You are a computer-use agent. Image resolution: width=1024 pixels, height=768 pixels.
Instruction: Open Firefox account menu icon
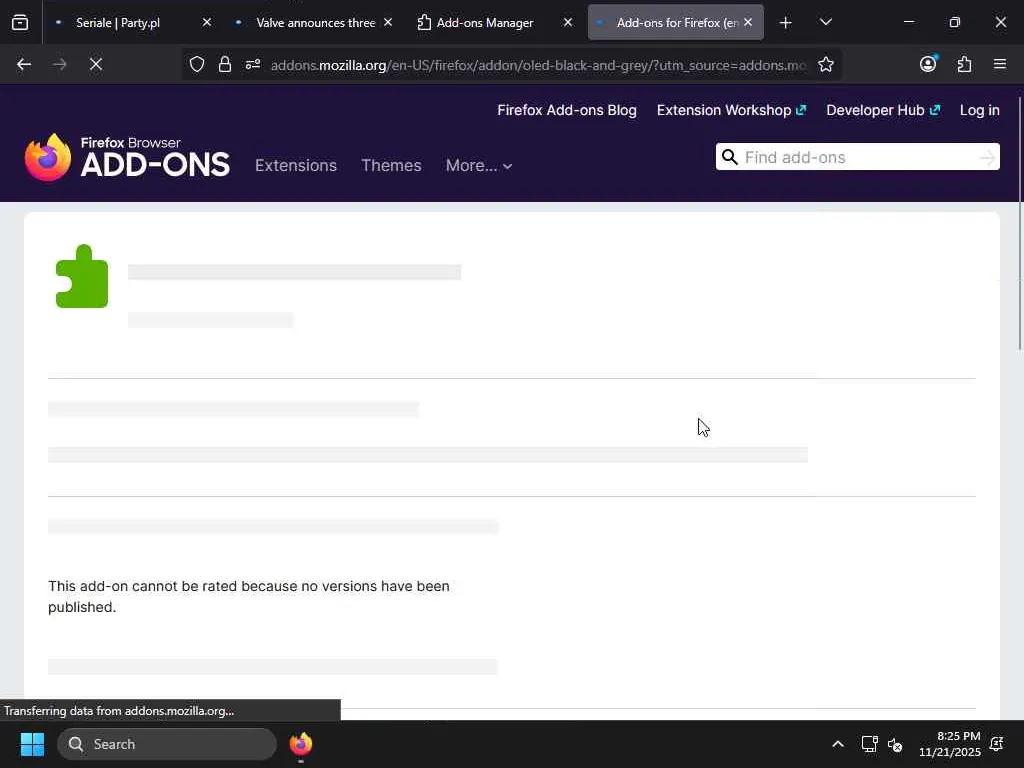point(928,64)
